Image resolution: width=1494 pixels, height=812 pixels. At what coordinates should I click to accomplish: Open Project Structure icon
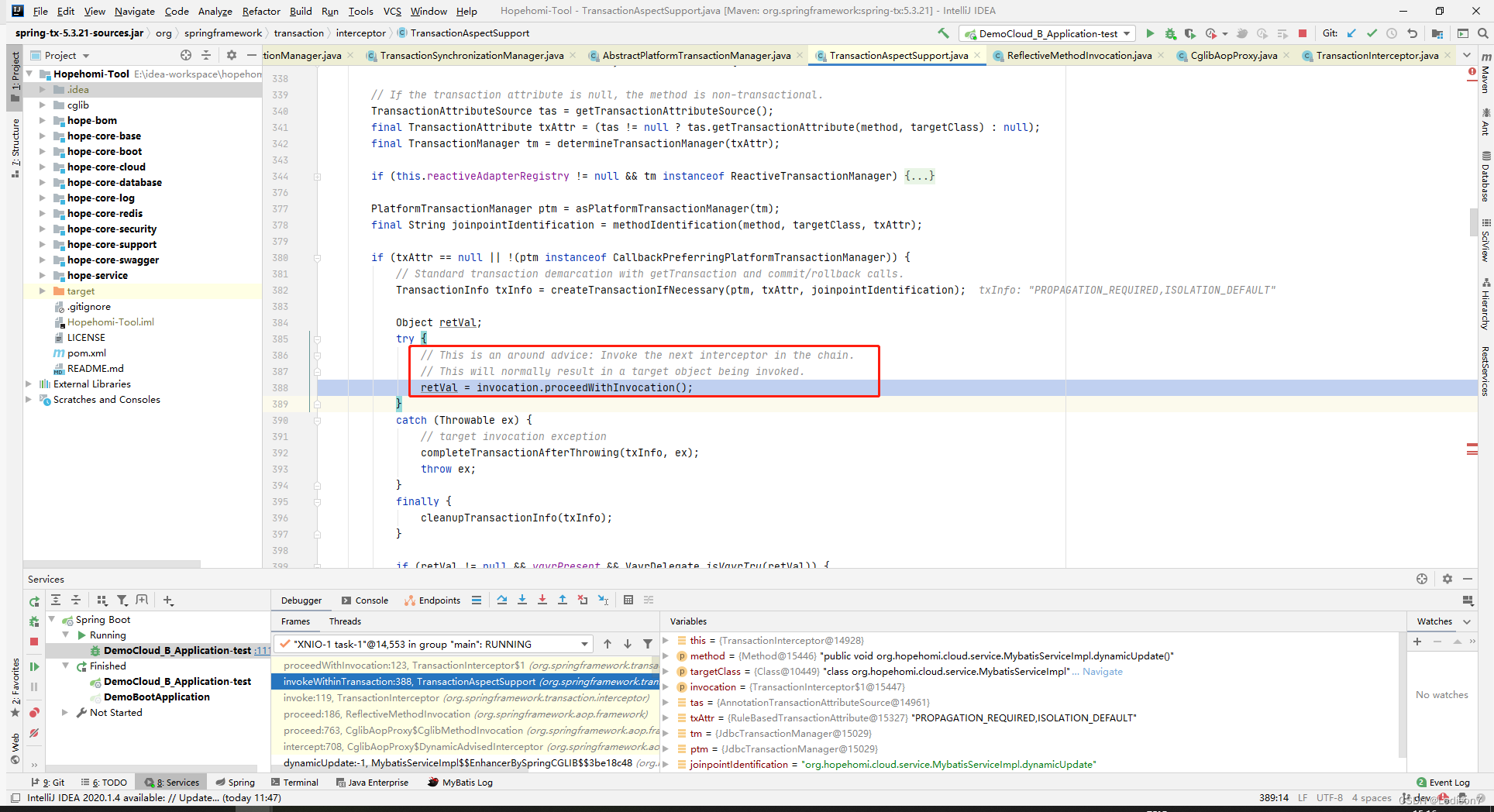[x=1437, y=33]
